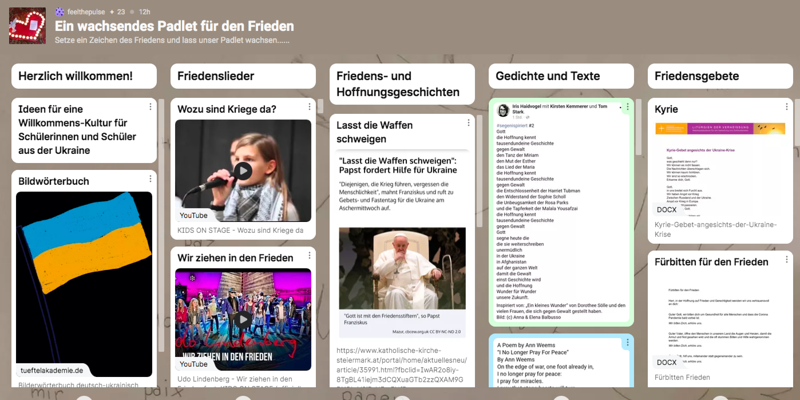800x400 pixels.
Task: Play the 'Wozu sind Kriege da?' video
Action: pyautogui.click(x=243, y=171)
